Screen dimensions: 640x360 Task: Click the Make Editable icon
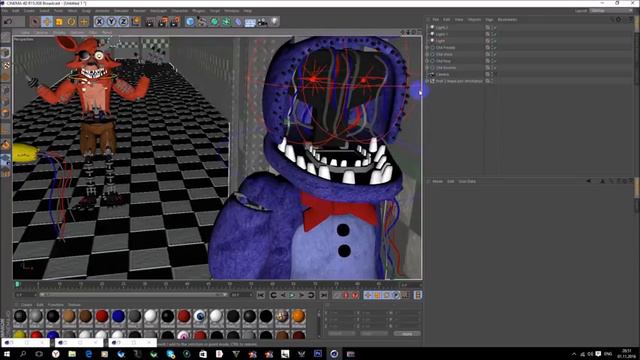pyautogui.click(x=5, y=38)
